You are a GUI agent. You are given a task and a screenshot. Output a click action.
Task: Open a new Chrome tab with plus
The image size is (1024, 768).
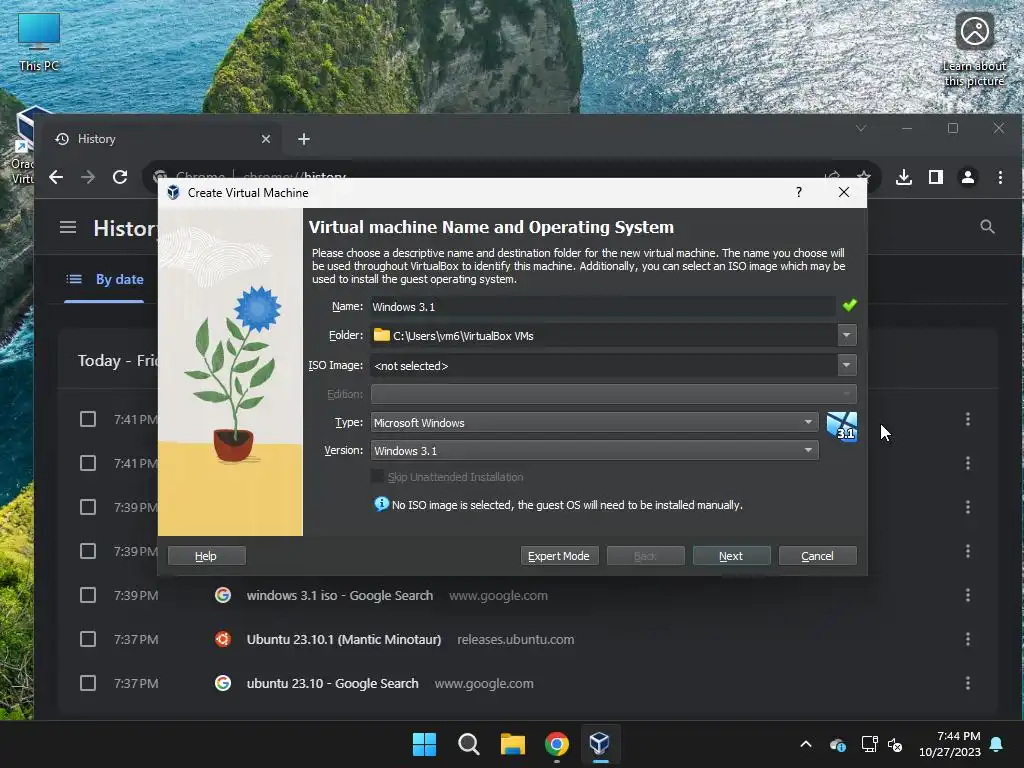304,139
